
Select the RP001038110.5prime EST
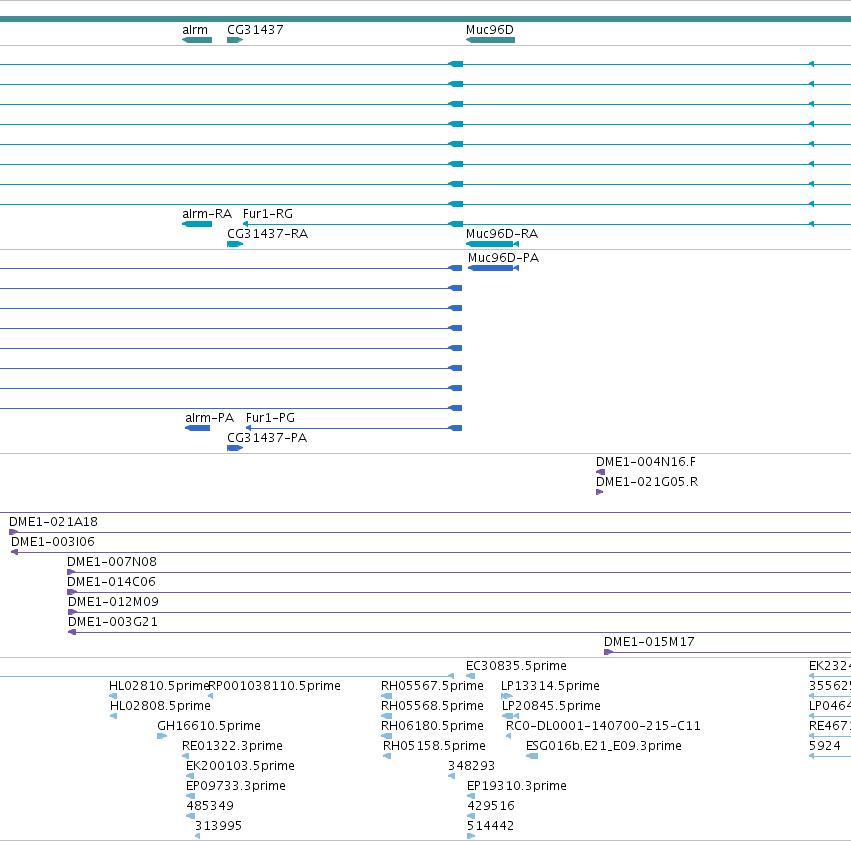[211, 696]
